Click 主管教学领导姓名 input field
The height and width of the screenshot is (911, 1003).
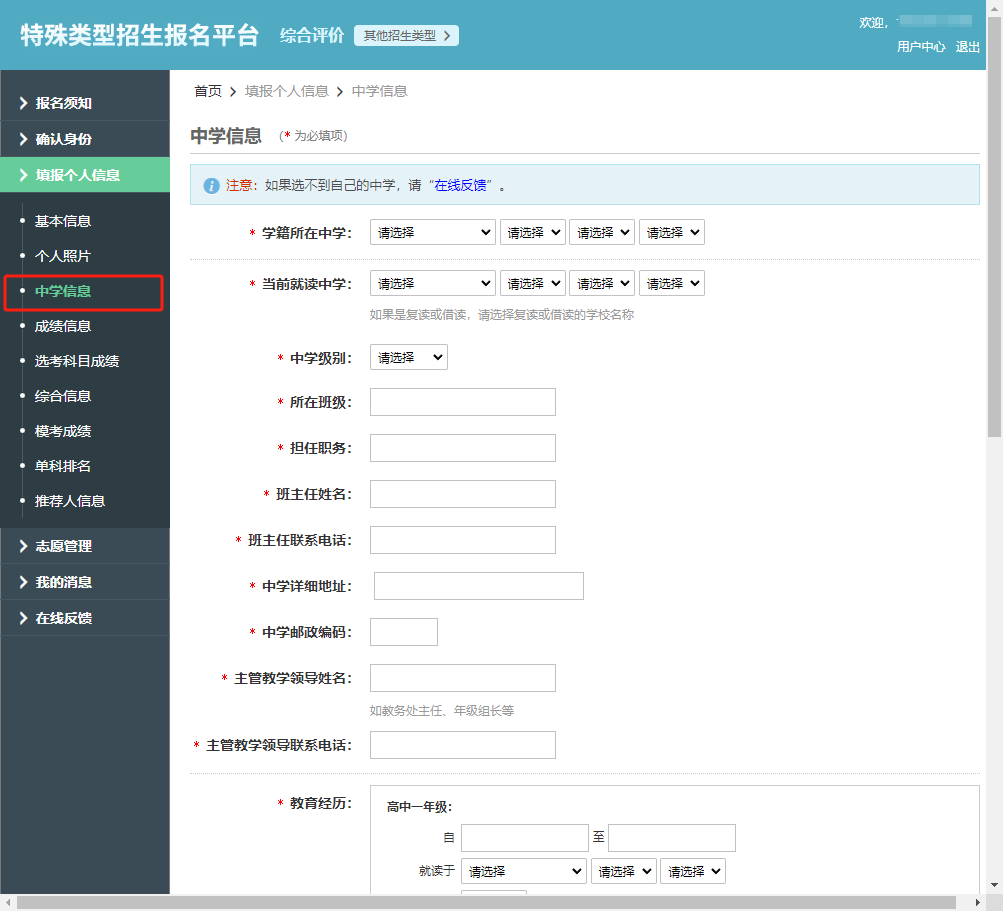[x=462, y=679]
